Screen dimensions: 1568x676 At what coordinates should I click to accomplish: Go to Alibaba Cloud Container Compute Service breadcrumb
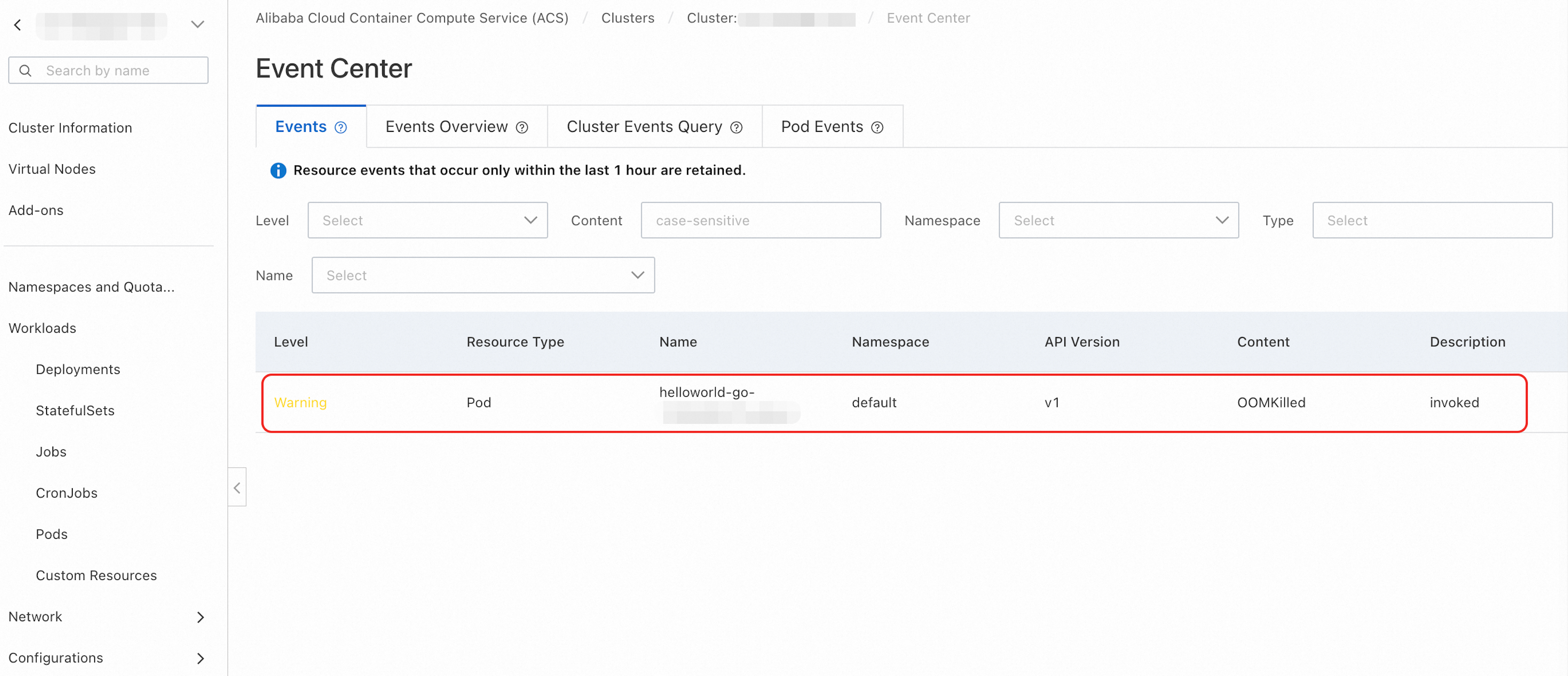412,18
